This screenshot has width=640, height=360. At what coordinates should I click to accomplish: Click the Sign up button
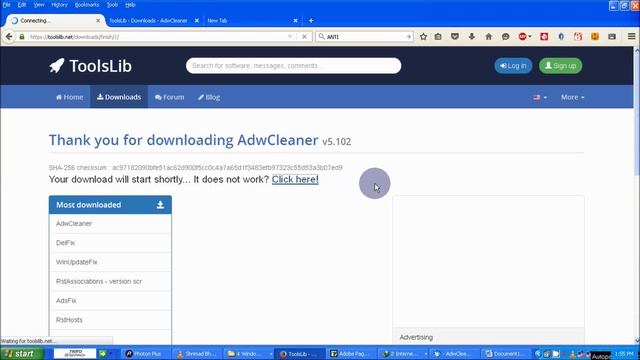tap(560, 66)
